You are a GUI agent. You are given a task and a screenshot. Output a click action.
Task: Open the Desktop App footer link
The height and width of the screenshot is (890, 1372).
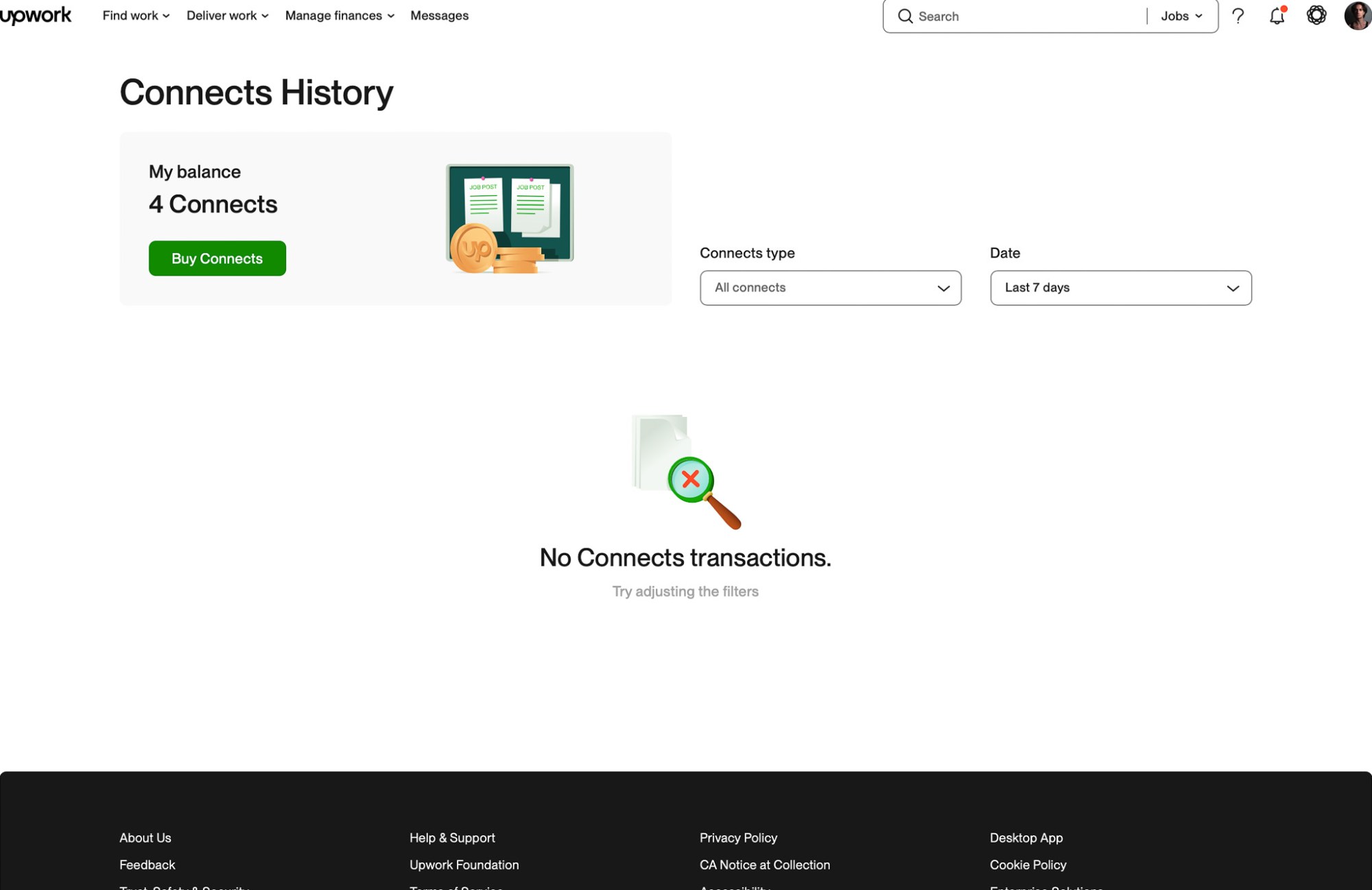click(1026, 837)
